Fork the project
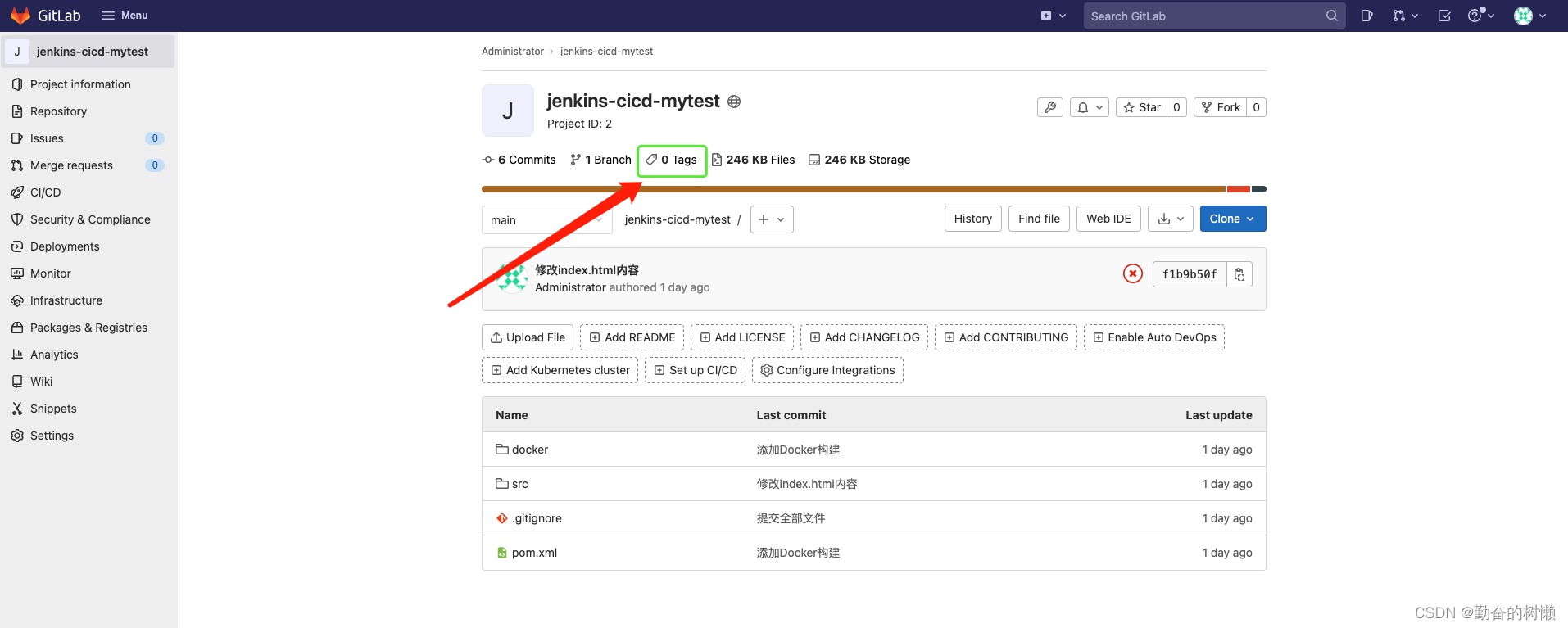Screen dimensions: 1568x628 pyautogui.click(x=1221, y=107)
